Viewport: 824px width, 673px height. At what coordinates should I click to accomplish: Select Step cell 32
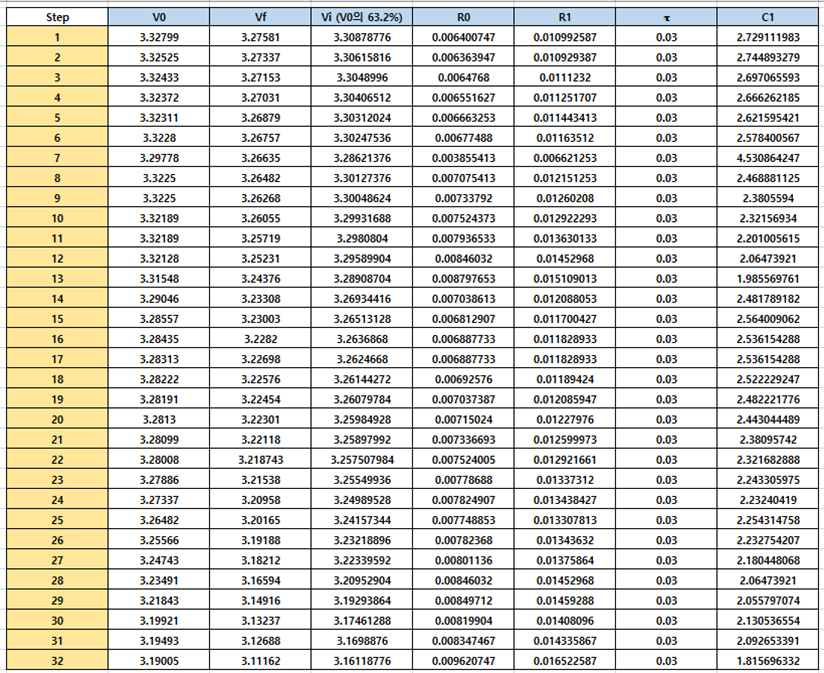coord(57,661)
